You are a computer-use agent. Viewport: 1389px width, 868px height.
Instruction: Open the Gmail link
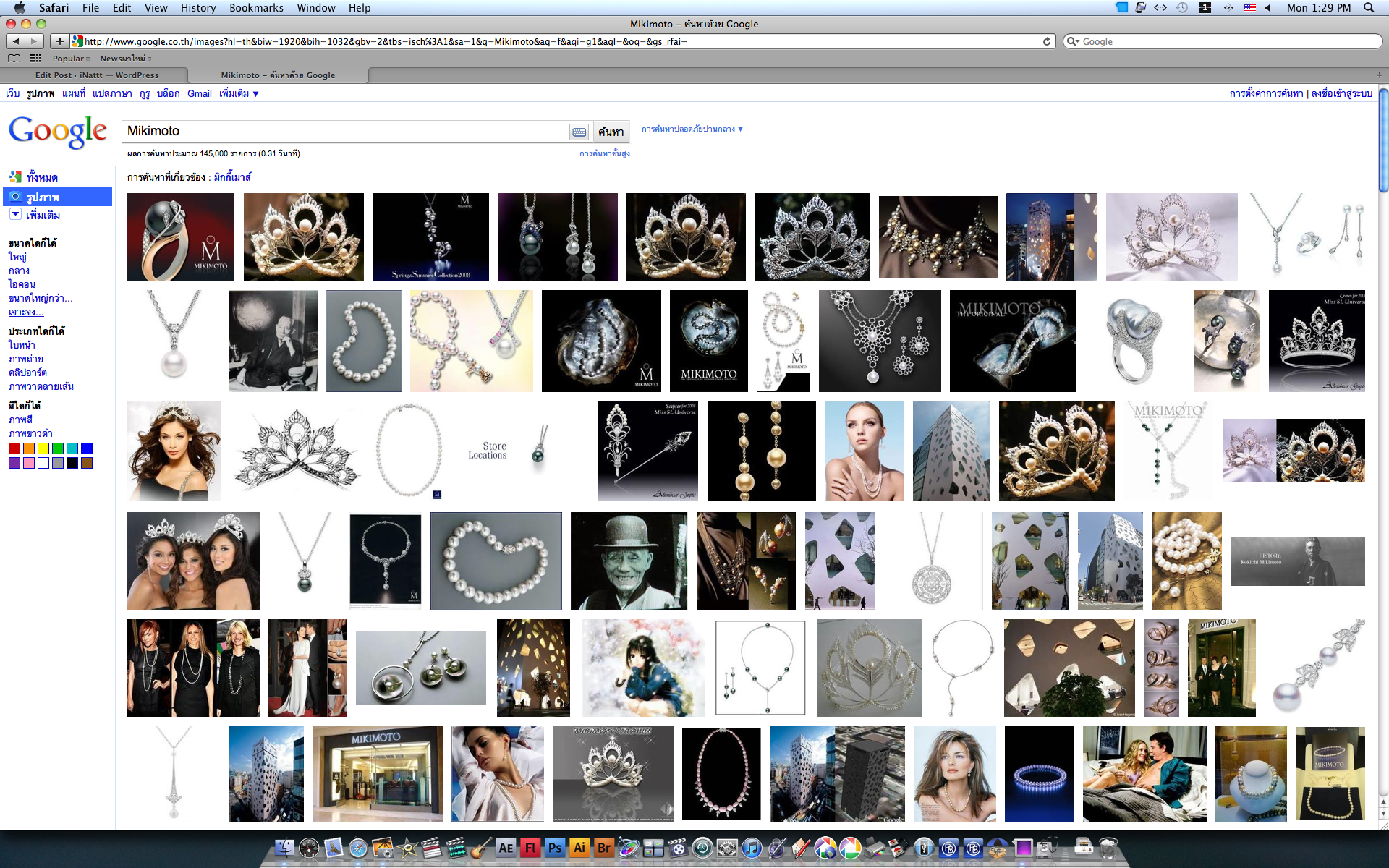coord(199,93)
